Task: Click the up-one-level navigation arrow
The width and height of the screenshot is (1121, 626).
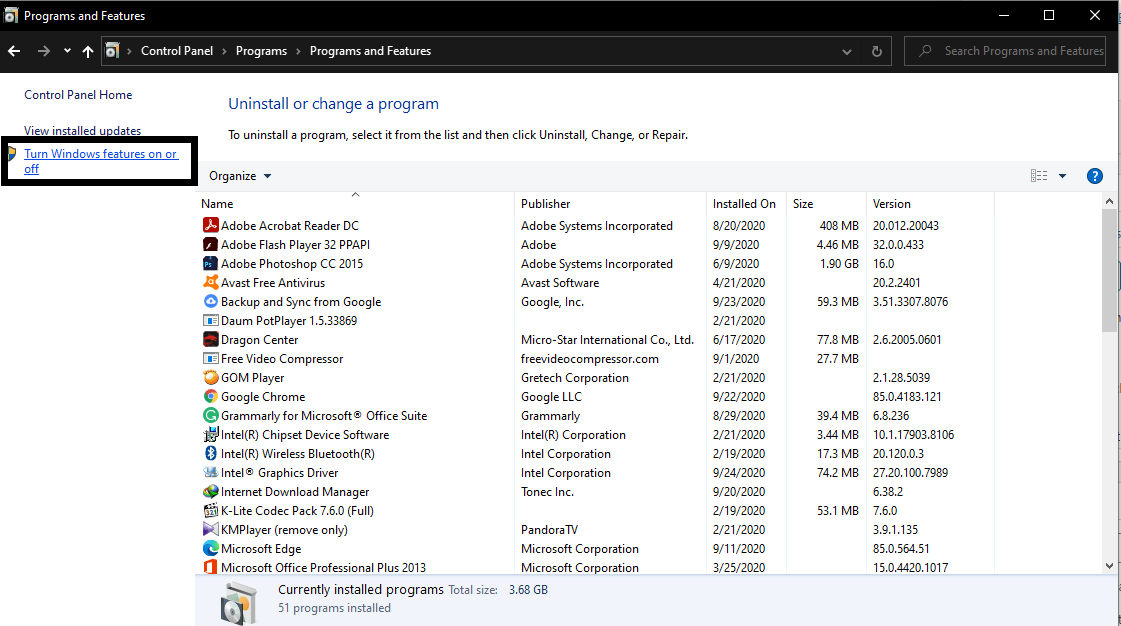Action: (x=87, y=51)
